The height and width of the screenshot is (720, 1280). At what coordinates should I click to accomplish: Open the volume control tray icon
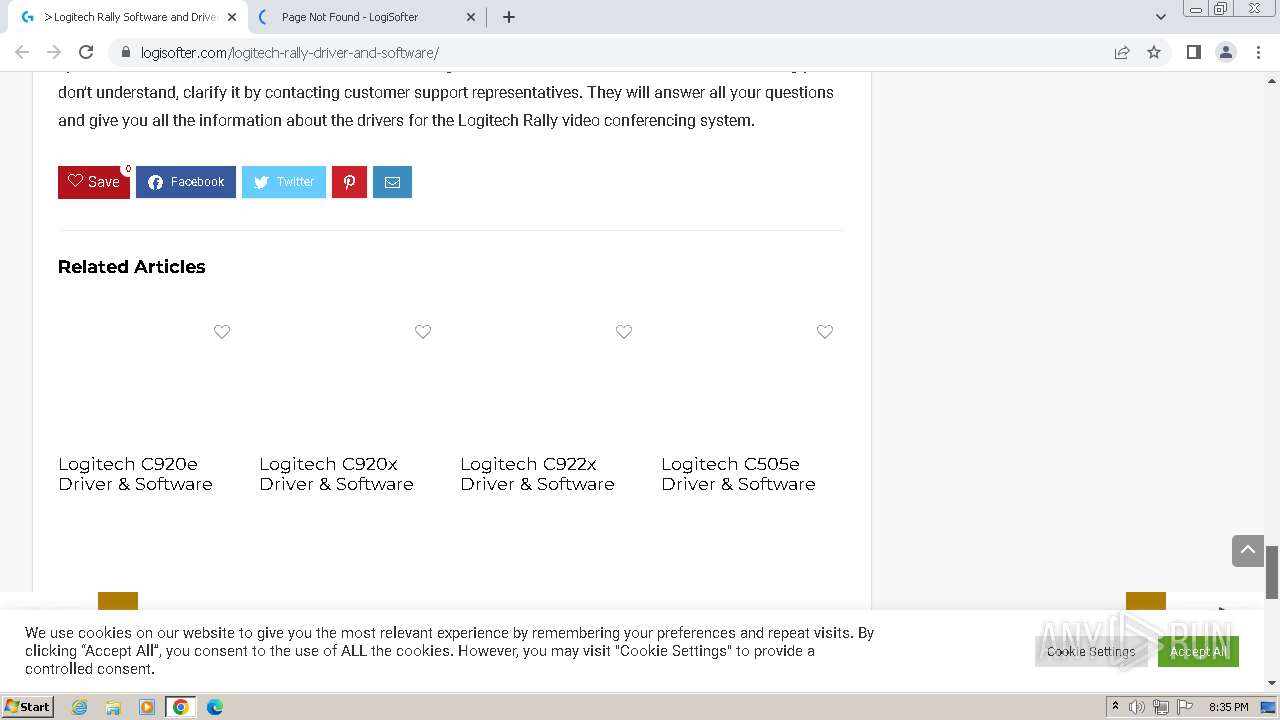pos(1137,707)
